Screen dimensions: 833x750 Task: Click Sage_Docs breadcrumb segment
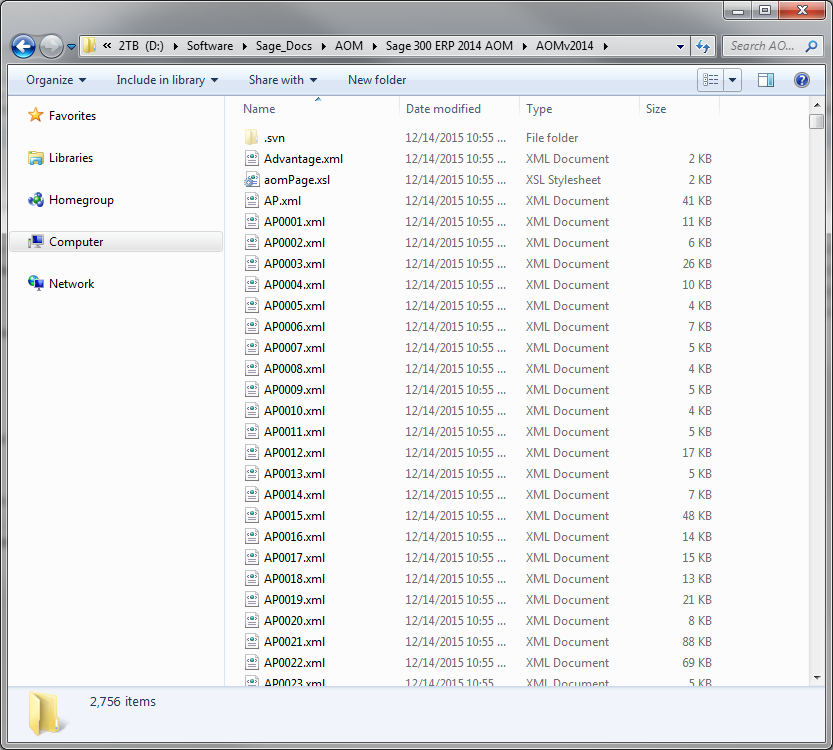284,46
